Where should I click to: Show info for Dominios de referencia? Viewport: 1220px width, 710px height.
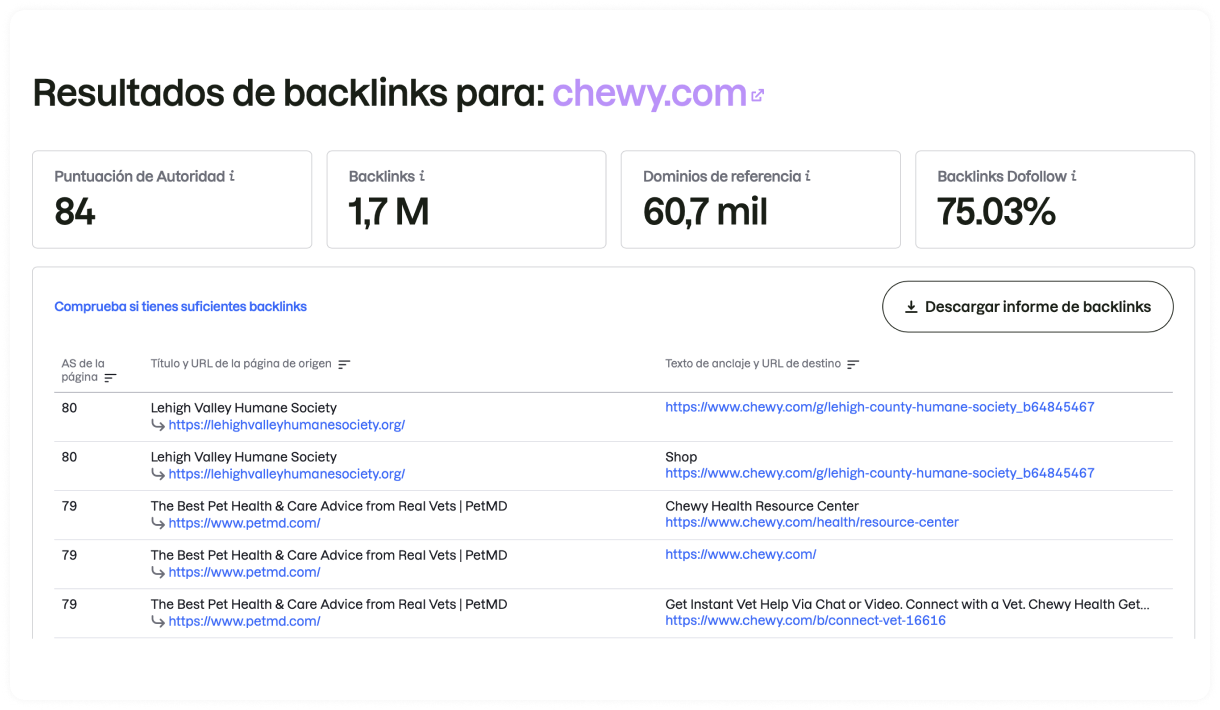(x=808, y=176)
